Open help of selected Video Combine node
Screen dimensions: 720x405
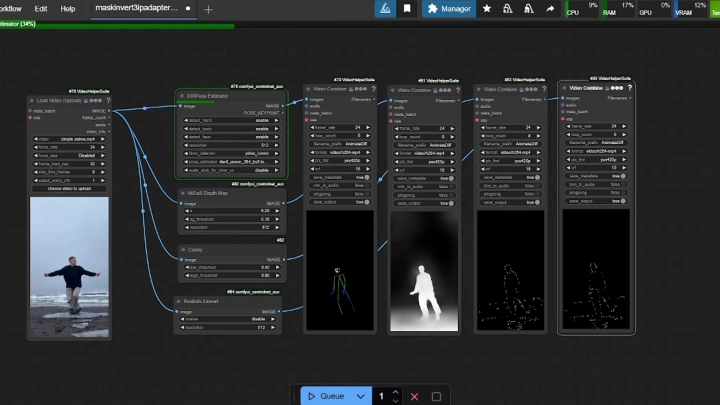pyautogui.click(x=630, y=88)
